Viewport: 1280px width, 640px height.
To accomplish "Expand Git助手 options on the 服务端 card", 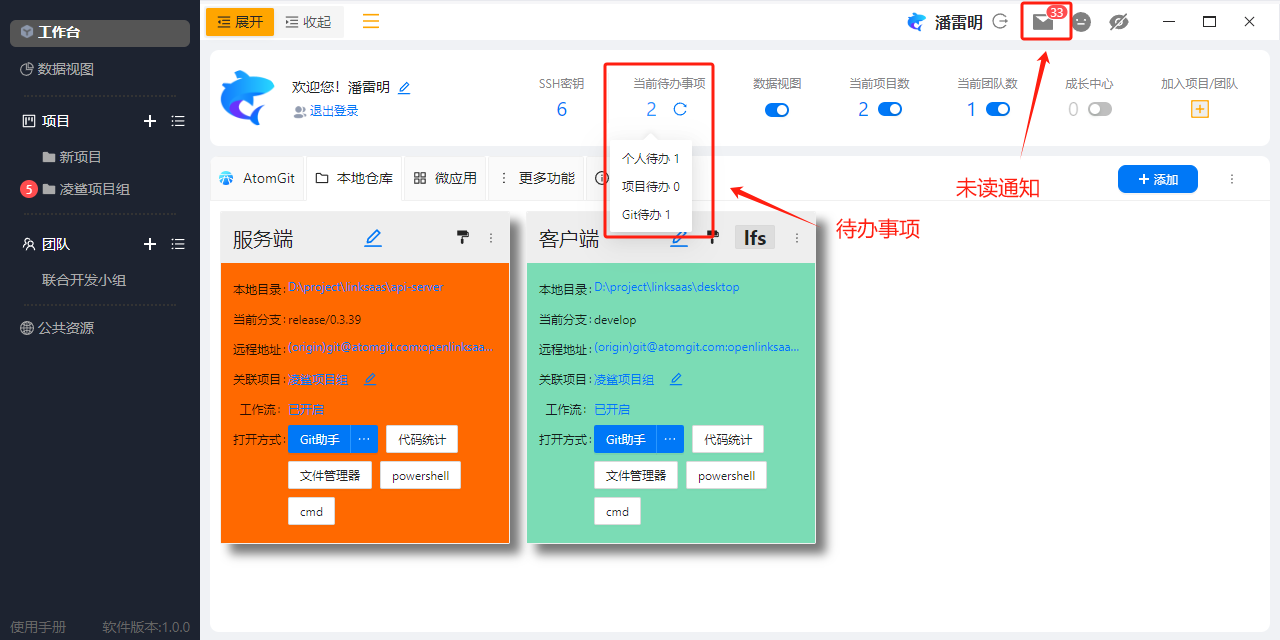I will [364, 439].
